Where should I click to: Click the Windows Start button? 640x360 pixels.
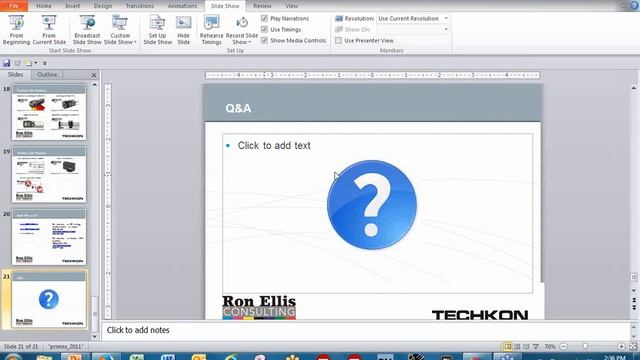[13, 357]
